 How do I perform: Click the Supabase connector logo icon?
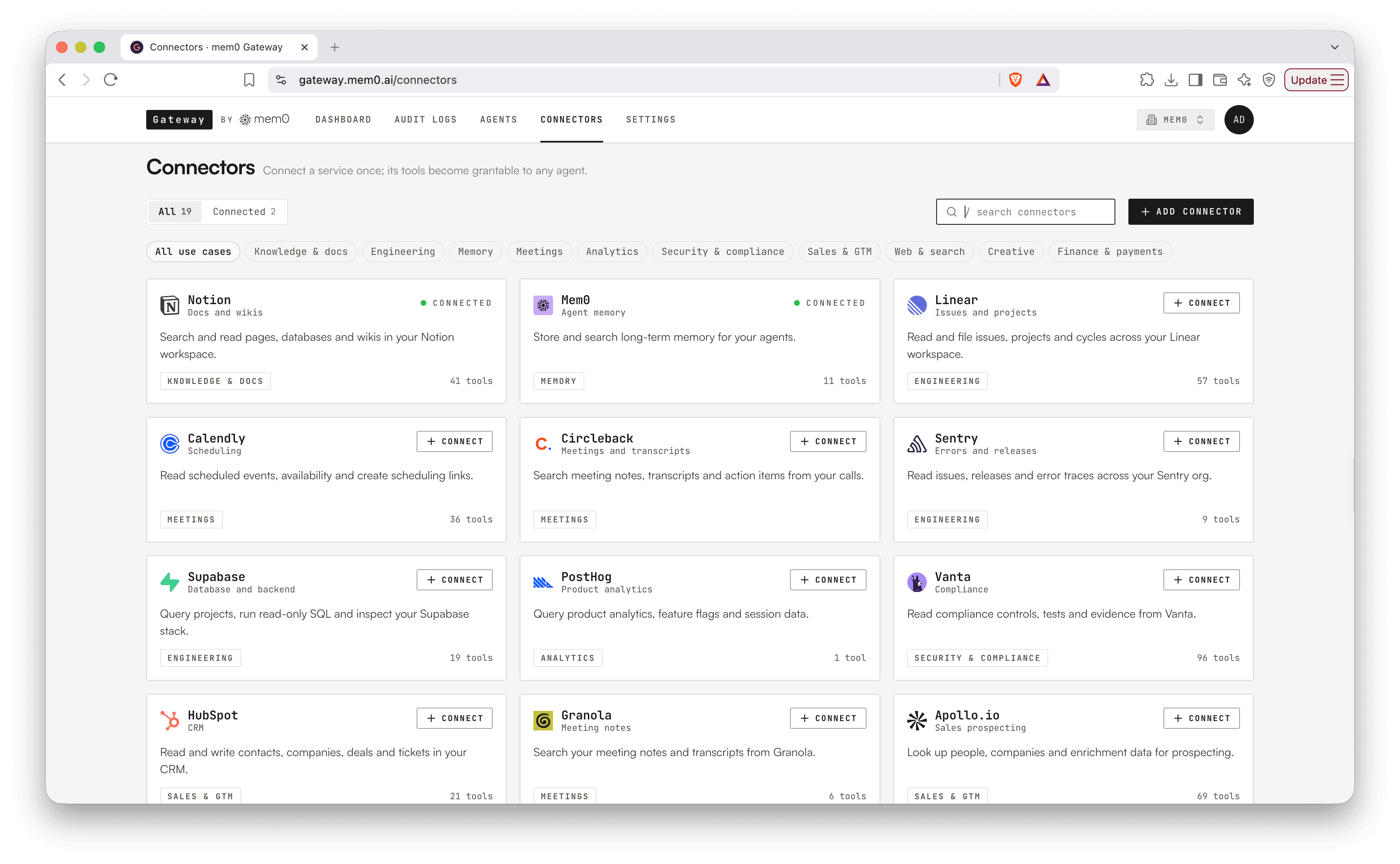coord(170,582)
